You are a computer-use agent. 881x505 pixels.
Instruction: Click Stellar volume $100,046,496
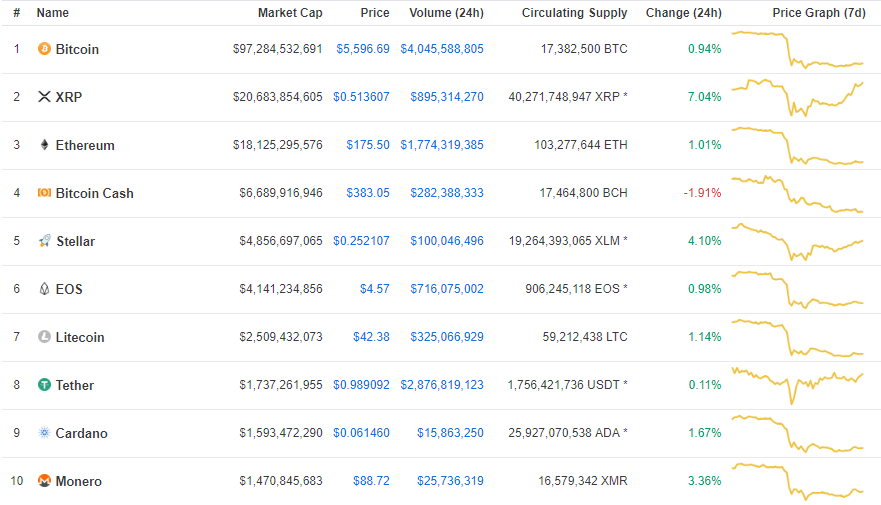[447, 241]
